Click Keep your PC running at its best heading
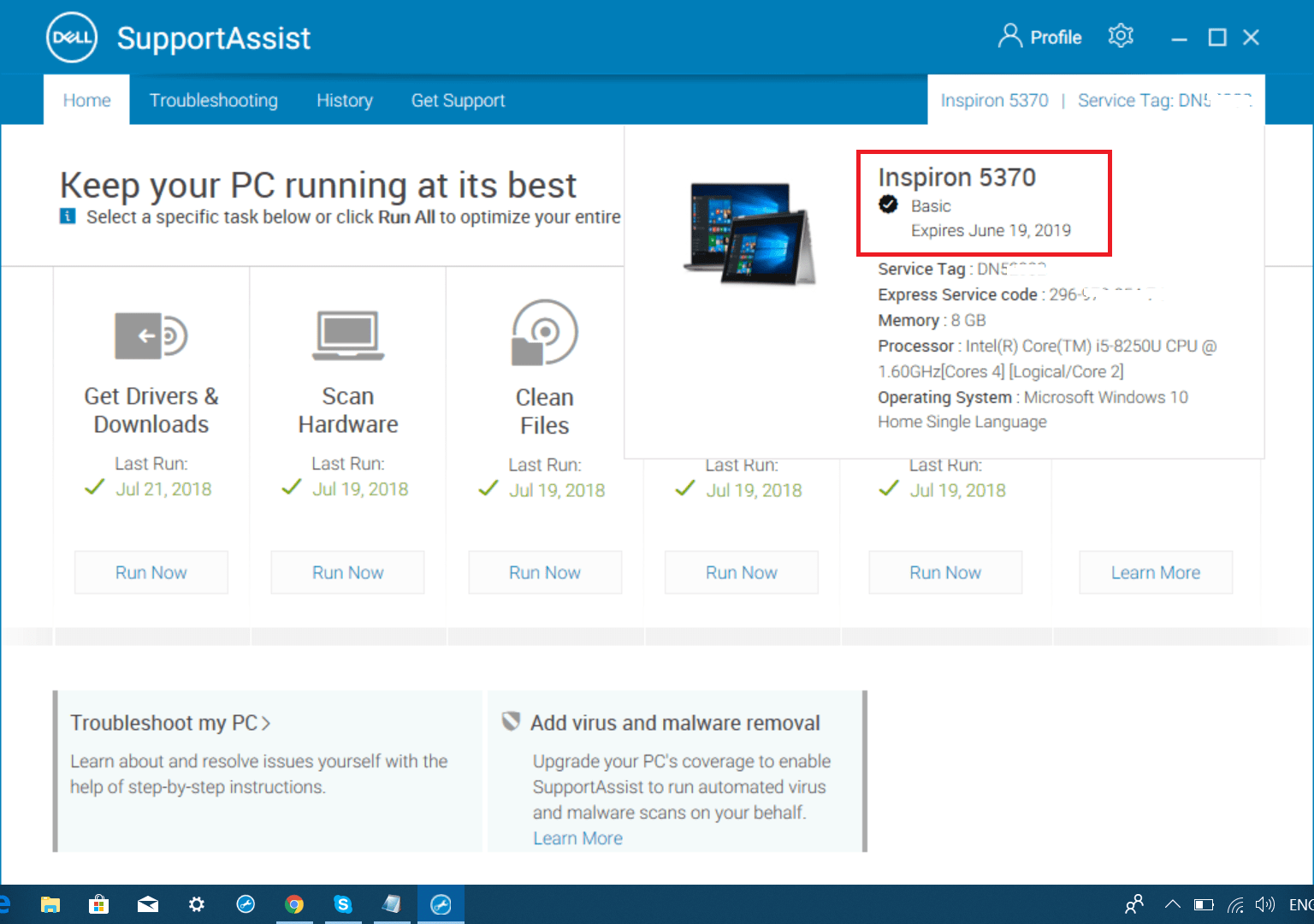Image resolution: width=1314 pixels, height=924 pixels. tap(317, 185)
